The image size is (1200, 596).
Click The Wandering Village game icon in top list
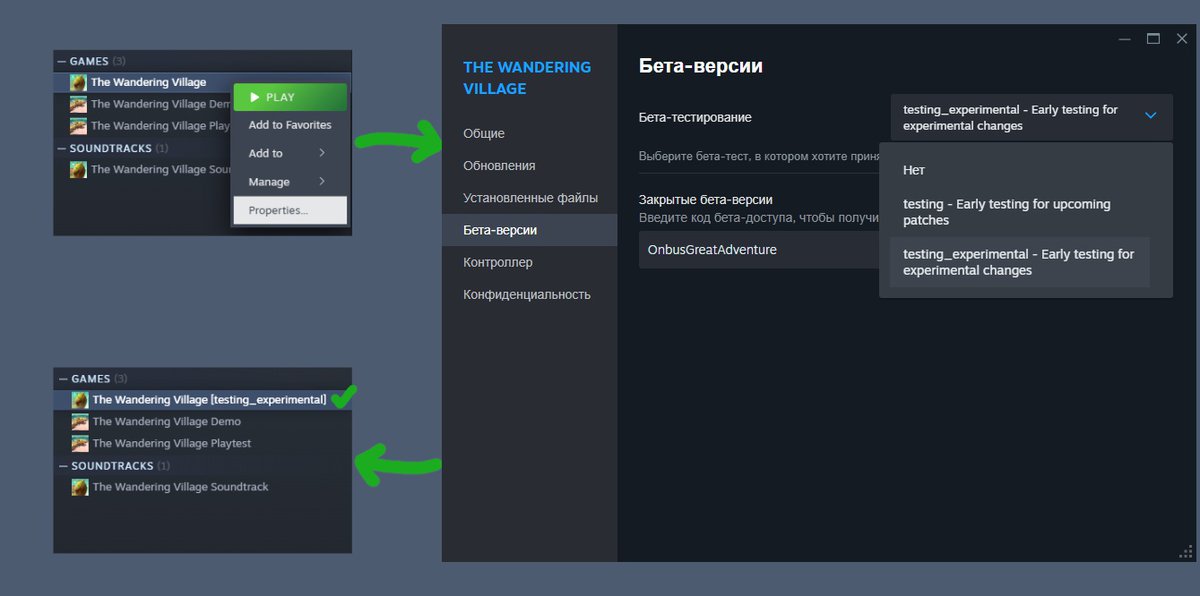click(78, 82)
